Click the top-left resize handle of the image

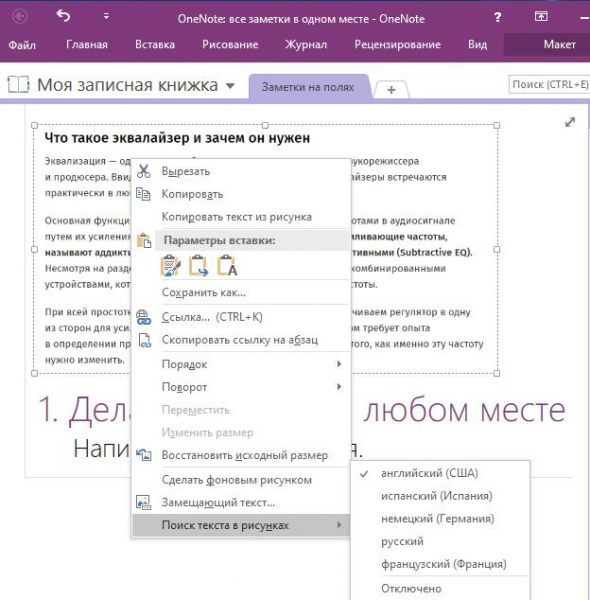pyautogui.click(x=34, y=125)
